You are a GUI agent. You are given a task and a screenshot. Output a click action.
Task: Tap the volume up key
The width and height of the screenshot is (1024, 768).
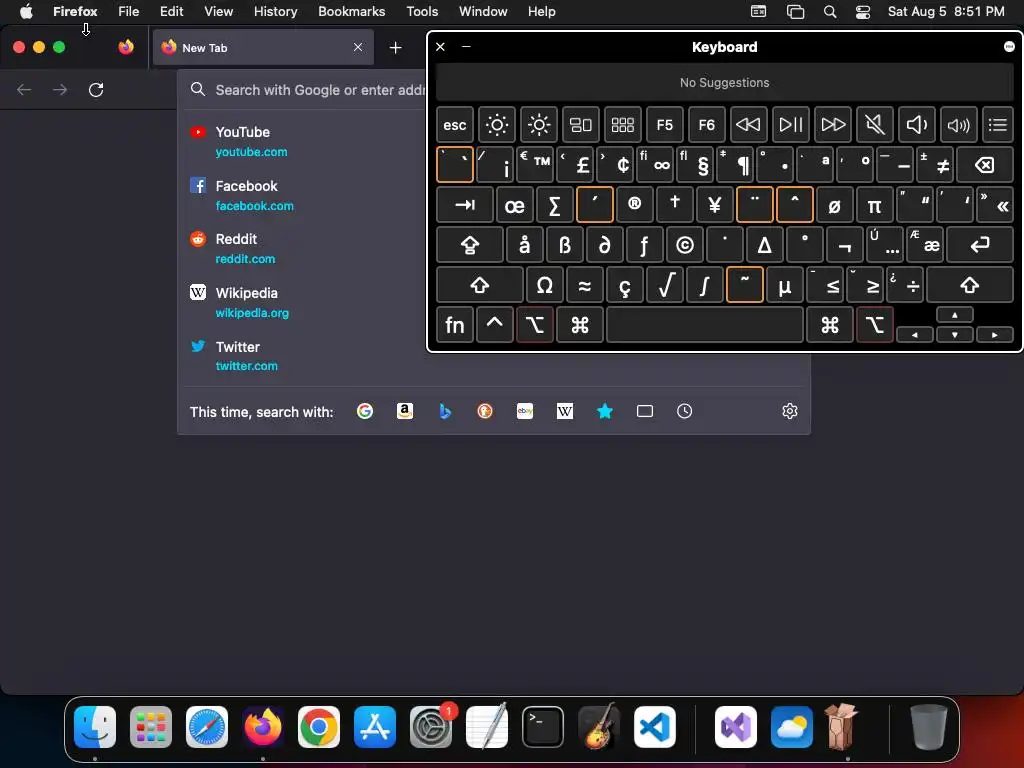(959, 124)
